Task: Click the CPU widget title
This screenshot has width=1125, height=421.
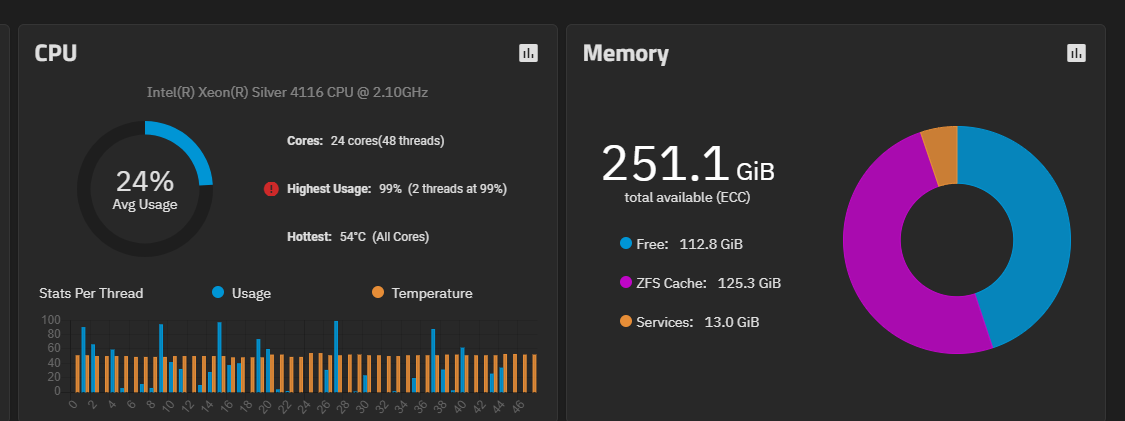Action: 56,53
